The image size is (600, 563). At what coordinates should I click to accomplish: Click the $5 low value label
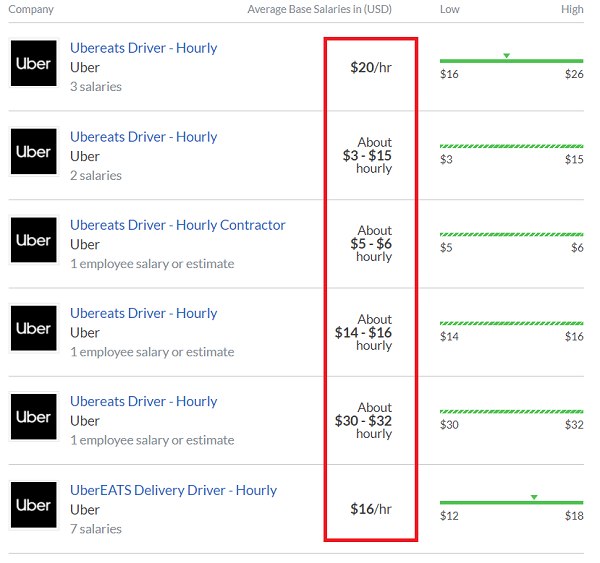pos(446,248)
